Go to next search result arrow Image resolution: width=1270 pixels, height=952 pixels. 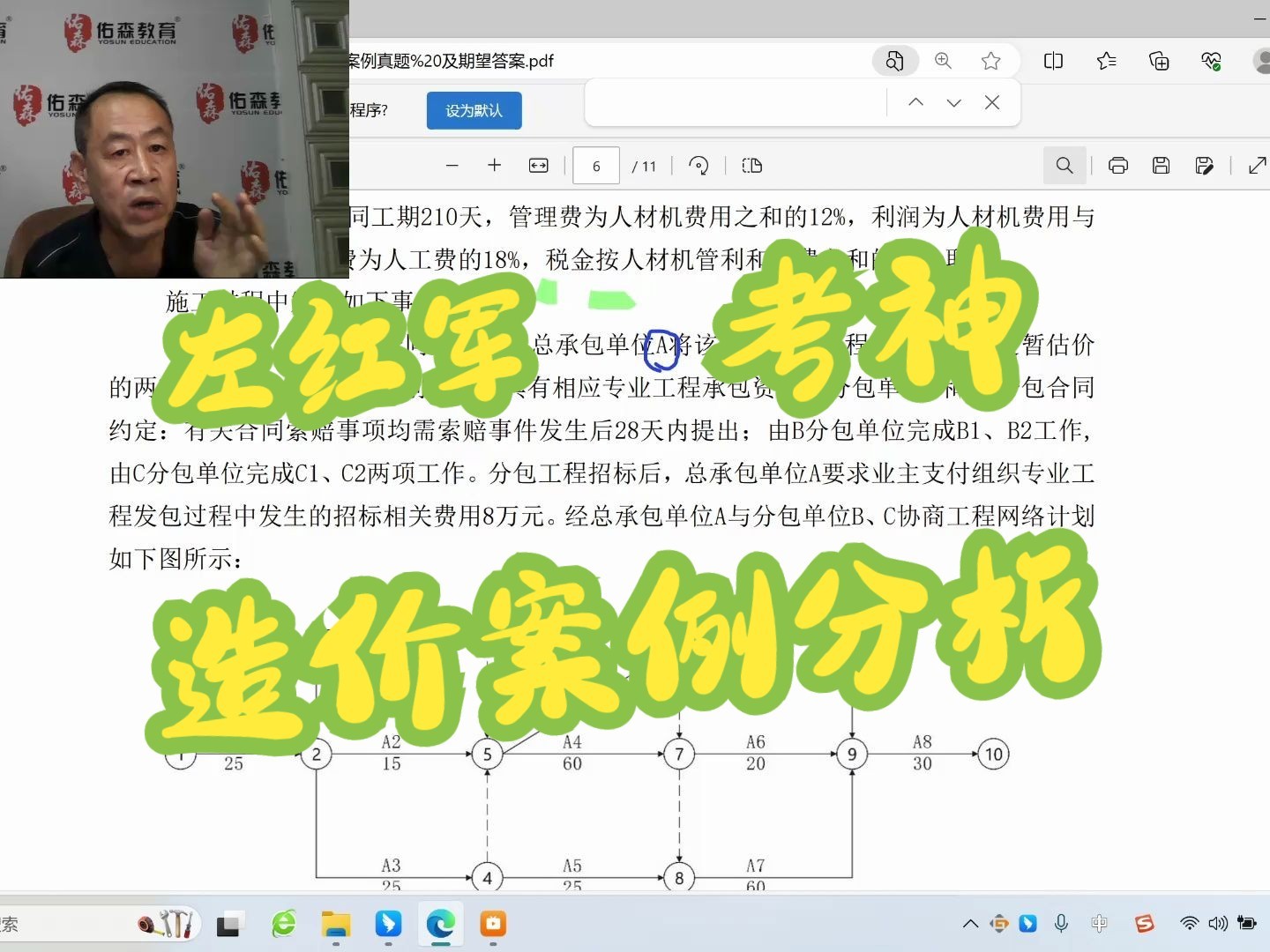pyautogui.click(x=953, y=102)
